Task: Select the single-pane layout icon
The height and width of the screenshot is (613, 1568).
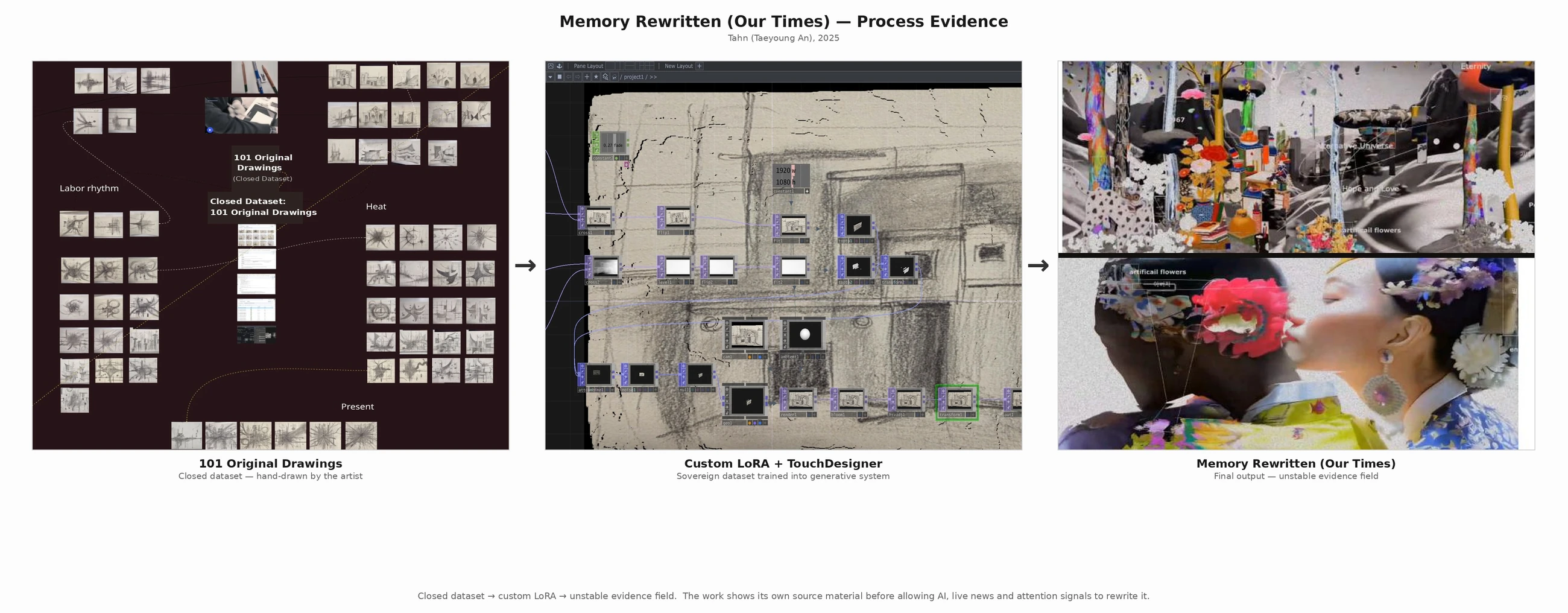Action: coord(610,66)
